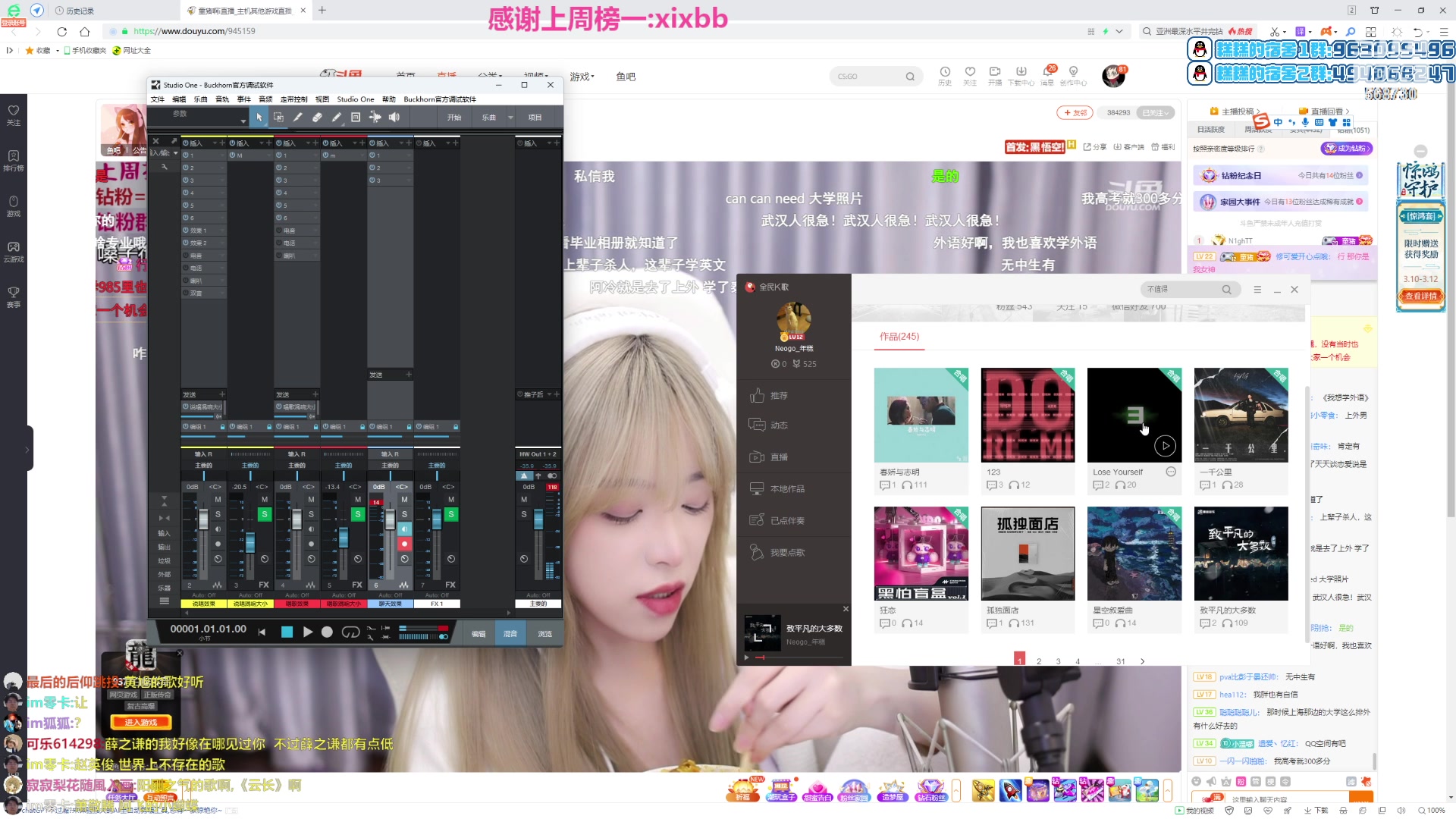Bypass all inserts on first channel 插入 power
This screenshot has height=819, width=1456.
tap(186, 143)
